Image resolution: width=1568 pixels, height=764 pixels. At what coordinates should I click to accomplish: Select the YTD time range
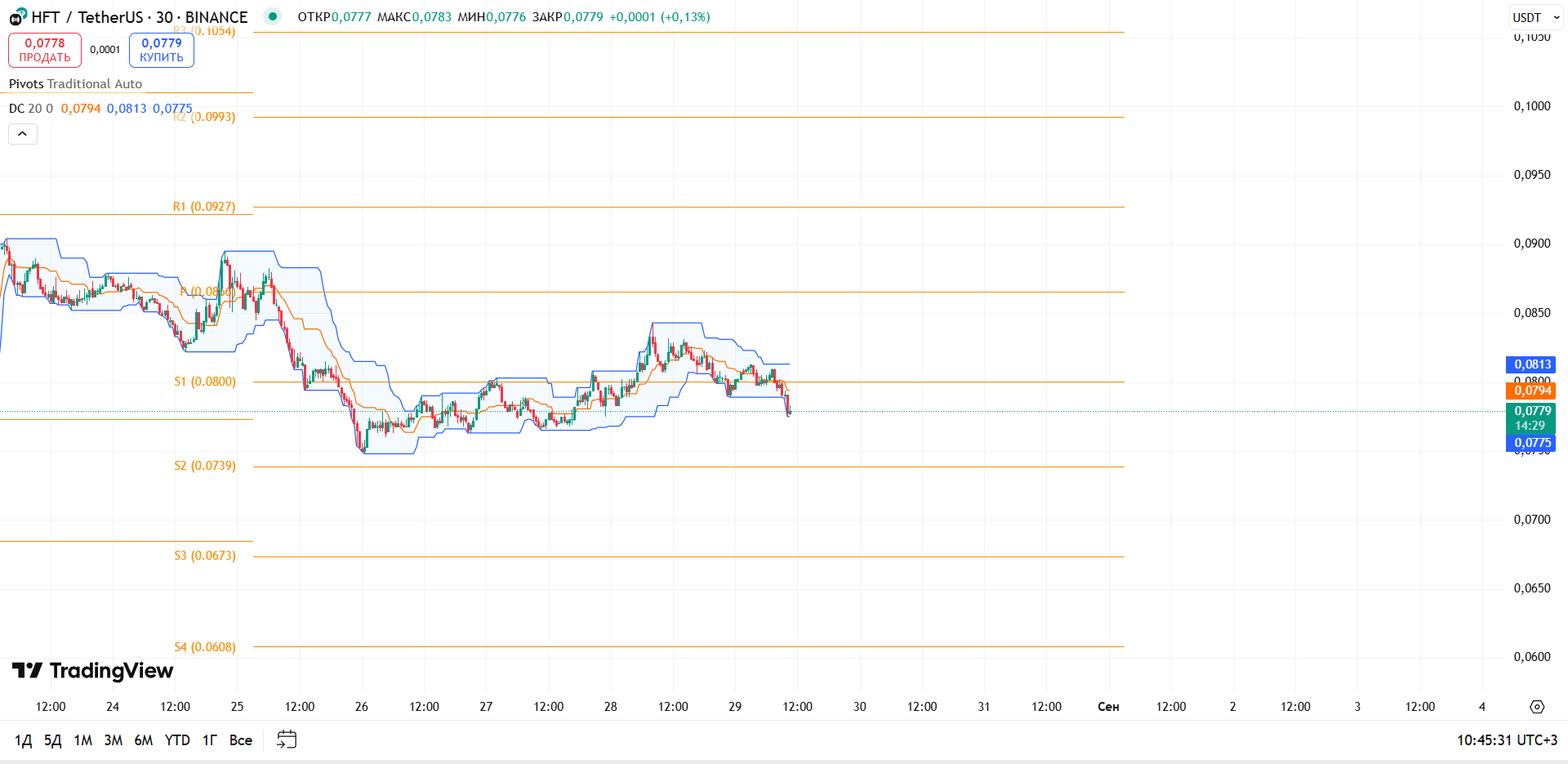click(x=177, y=740)
